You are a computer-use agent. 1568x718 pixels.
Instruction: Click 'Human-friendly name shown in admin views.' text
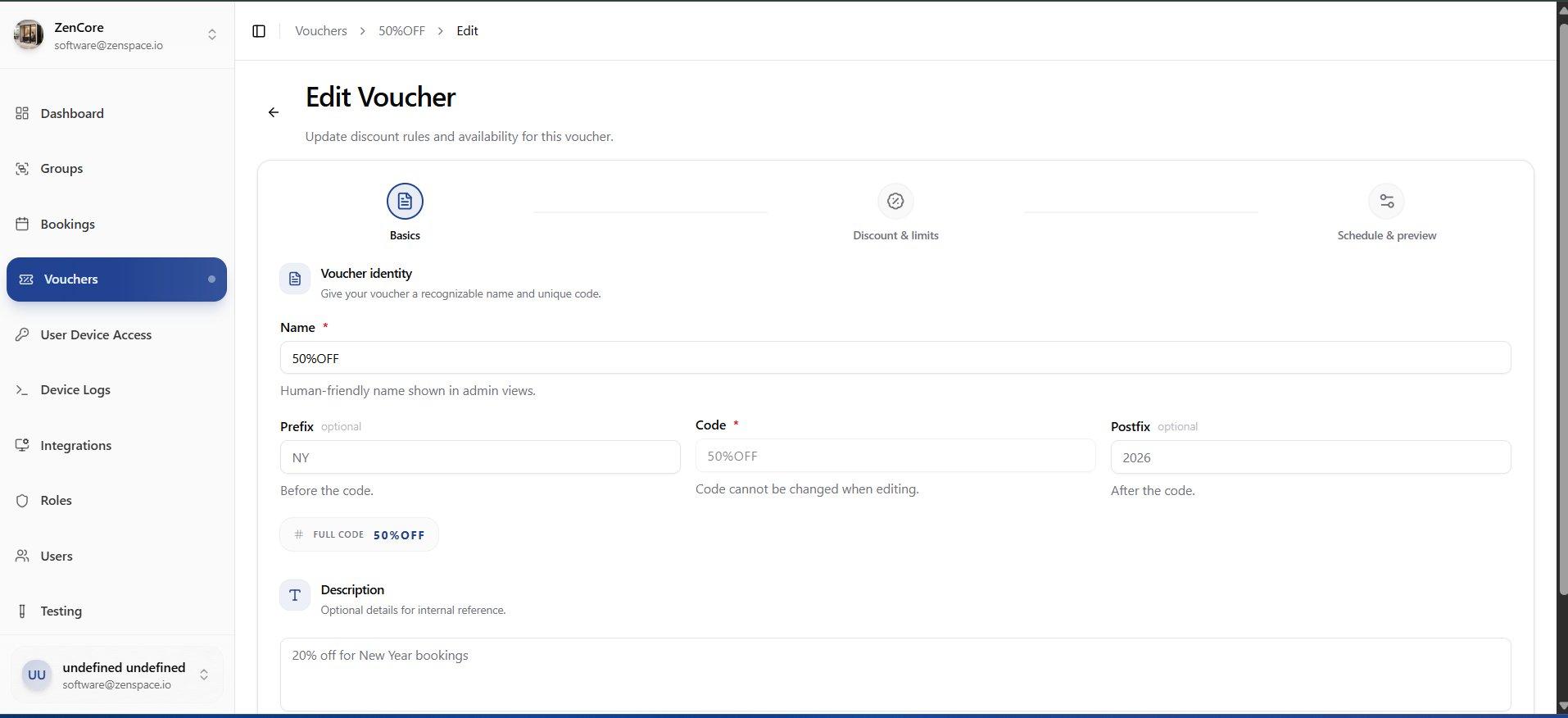pos(408,391)
